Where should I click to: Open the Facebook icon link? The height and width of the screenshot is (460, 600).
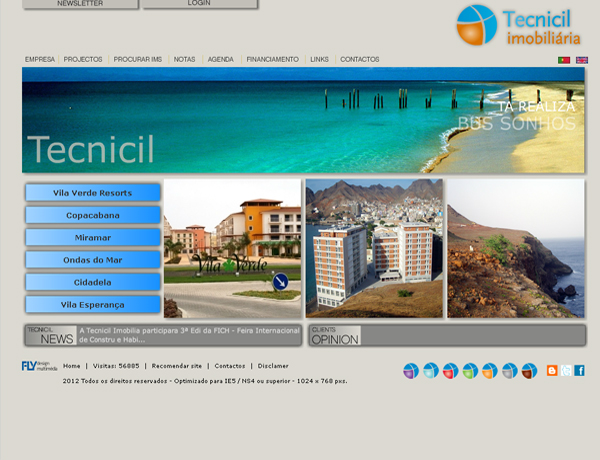(579, 370)
